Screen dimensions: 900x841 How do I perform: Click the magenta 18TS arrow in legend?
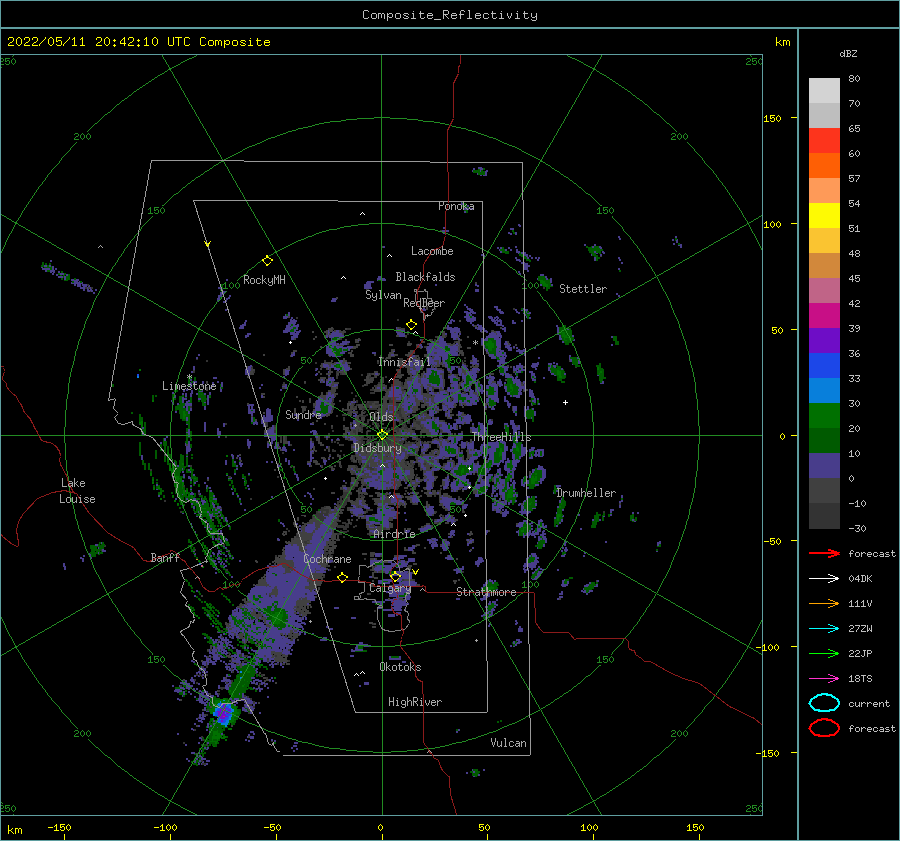(824, 679)
